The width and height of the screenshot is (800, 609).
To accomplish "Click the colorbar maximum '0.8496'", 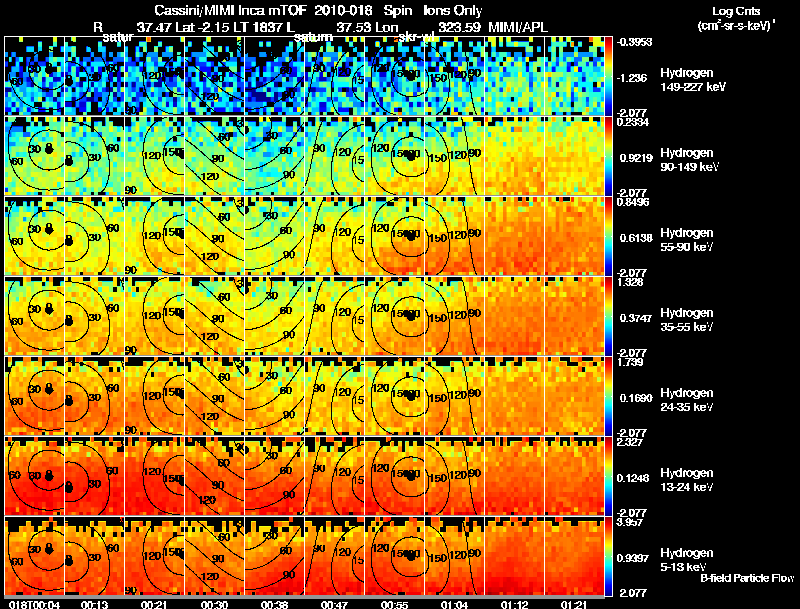I will coord(633,202).
